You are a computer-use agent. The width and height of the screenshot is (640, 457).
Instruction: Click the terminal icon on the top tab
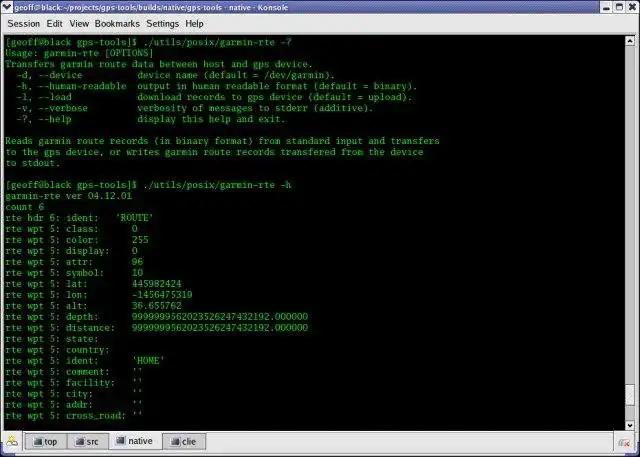(38, 441)
